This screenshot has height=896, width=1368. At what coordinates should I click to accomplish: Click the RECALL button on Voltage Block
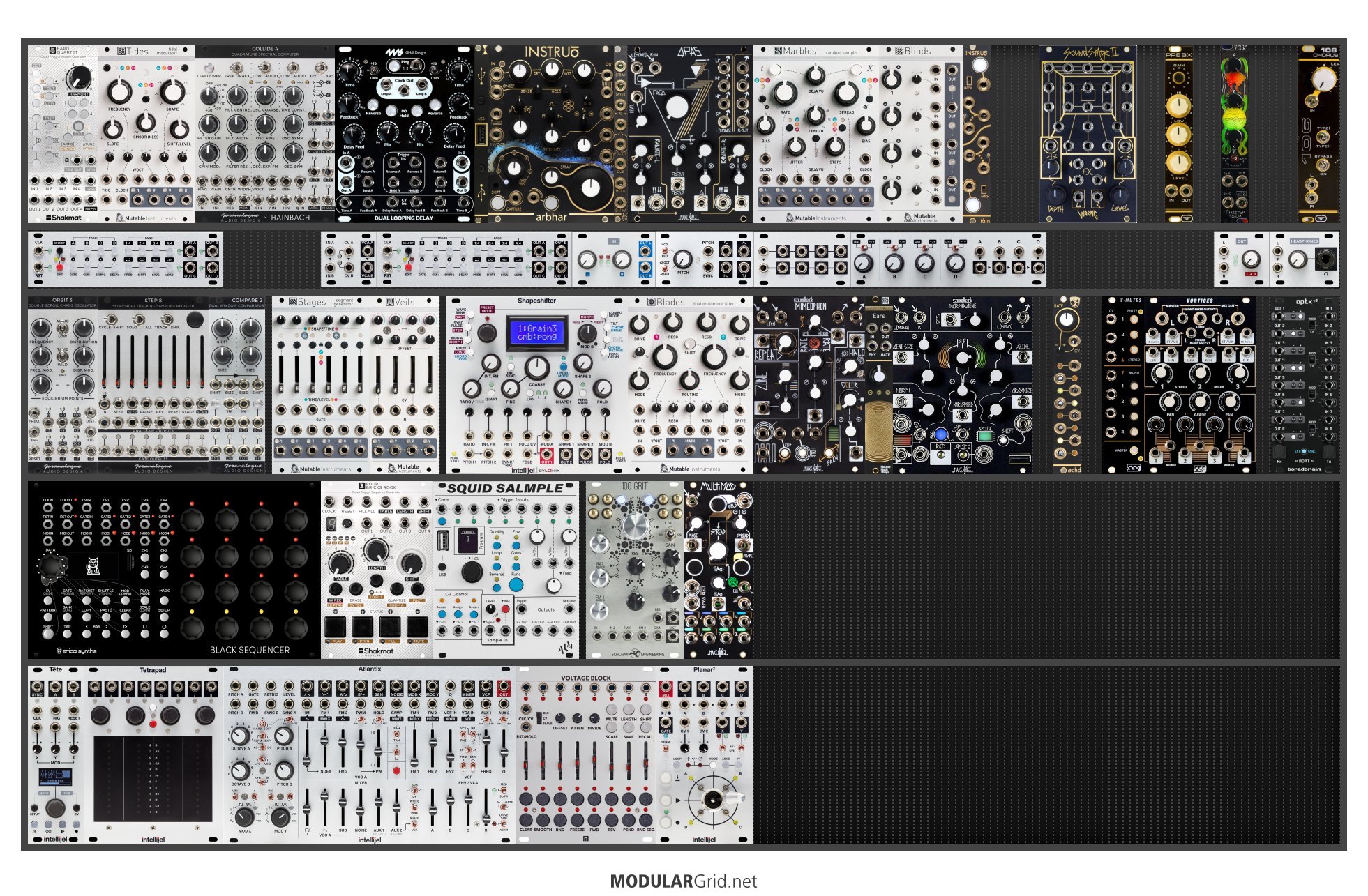(x=646, y=728)
